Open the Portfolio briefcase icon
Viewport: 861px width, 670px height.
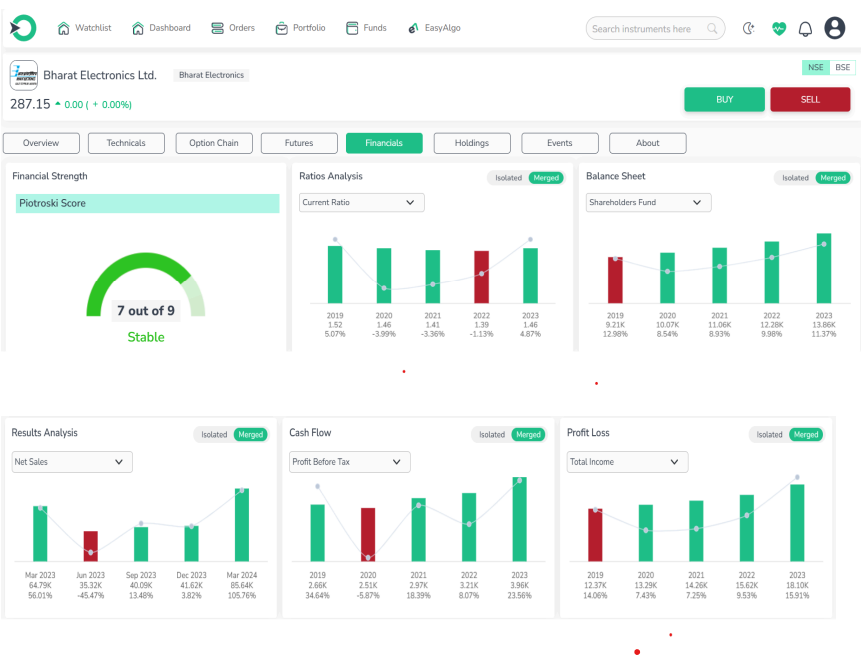282,28
